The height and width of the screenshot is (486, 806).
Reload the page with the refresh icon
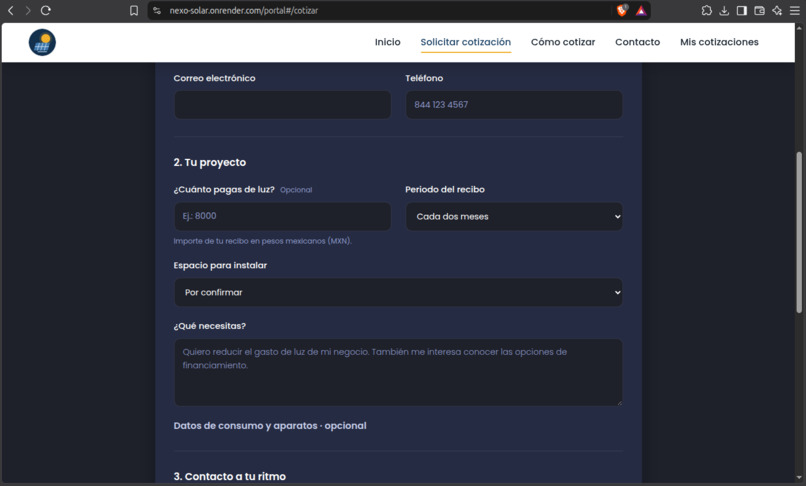coord(46,10)
